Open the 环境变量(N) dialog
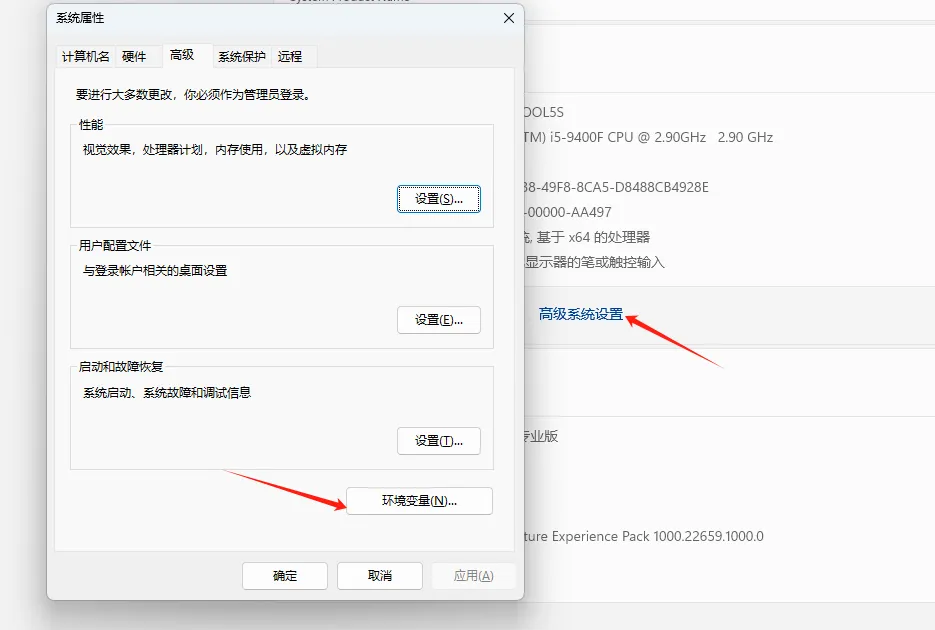 419,501
